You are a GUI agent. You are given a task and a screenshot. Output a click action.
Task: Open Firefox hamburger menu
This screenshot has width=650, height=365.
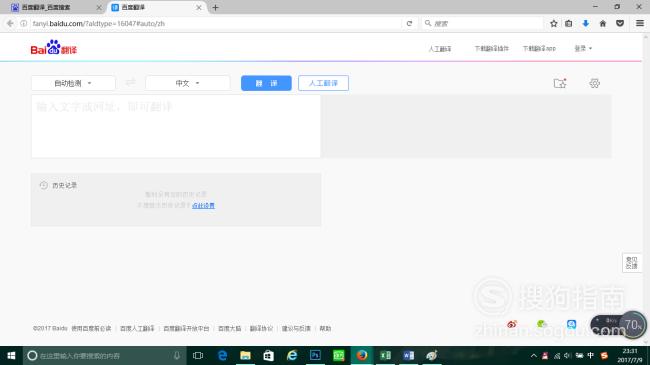[640, 23]
